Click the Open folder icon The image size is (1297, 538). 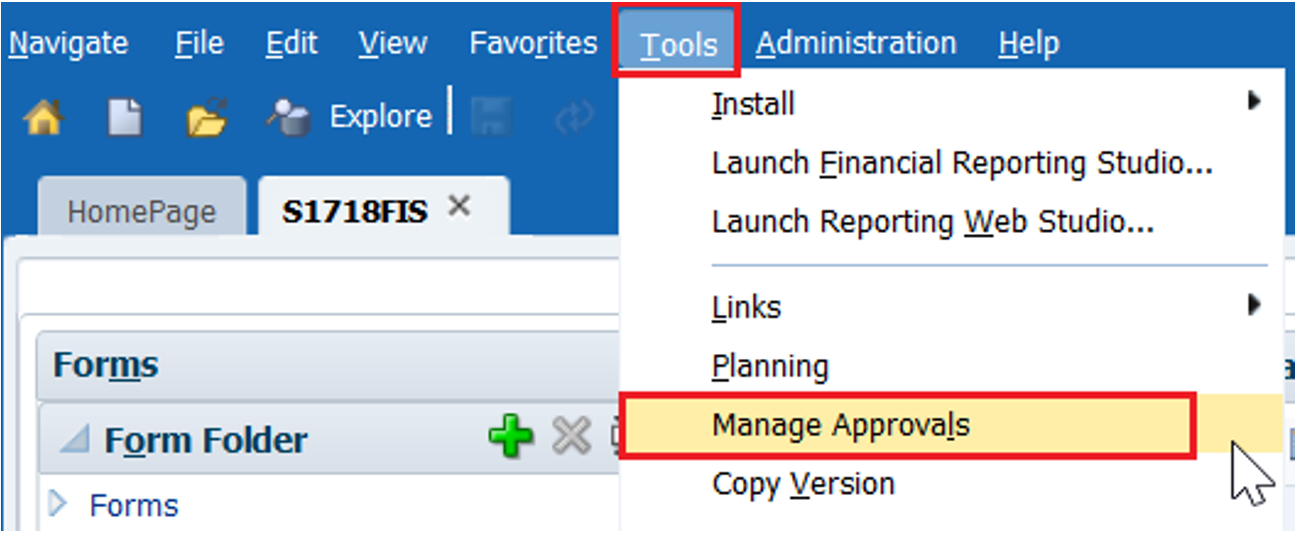pyautogui.click(x=207, y=118)
